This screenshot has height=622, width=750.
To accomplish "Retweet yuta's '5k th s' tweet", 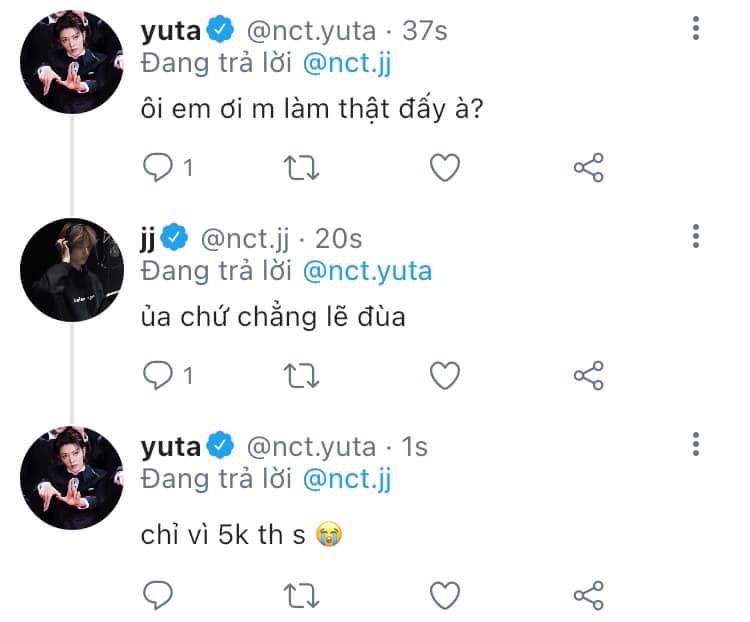I will [302, 594].
